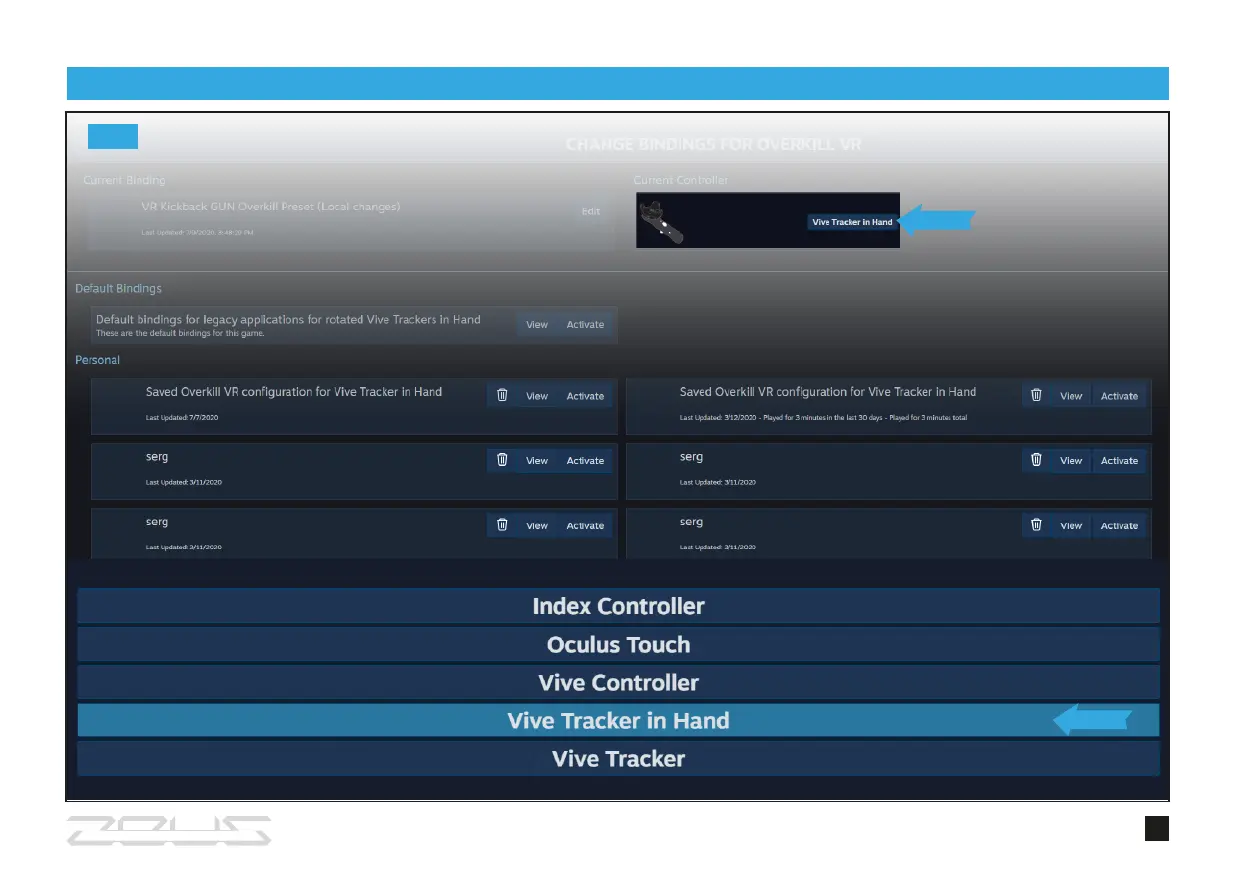
Task: Delete the second right-column serg binding
Action: point(1037,526)
